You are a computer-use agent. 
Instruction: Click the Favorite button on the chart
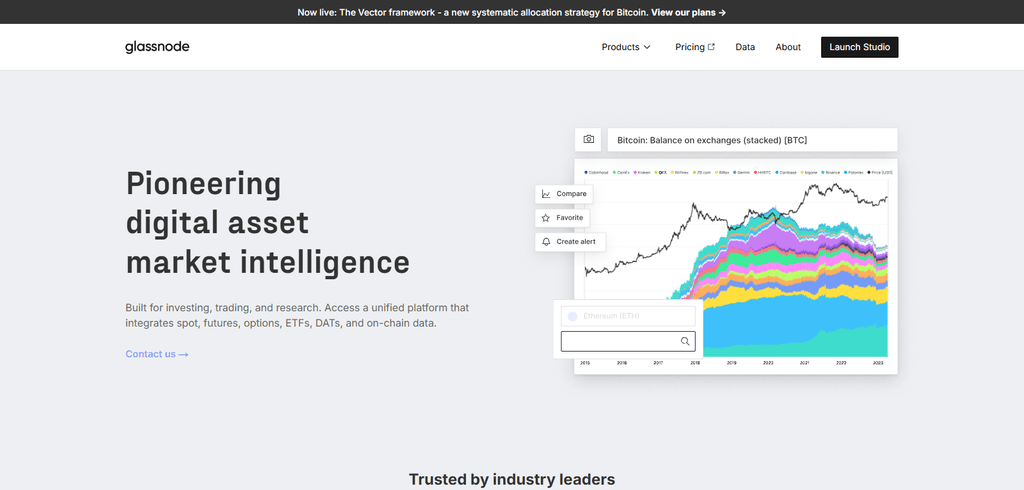562,218
